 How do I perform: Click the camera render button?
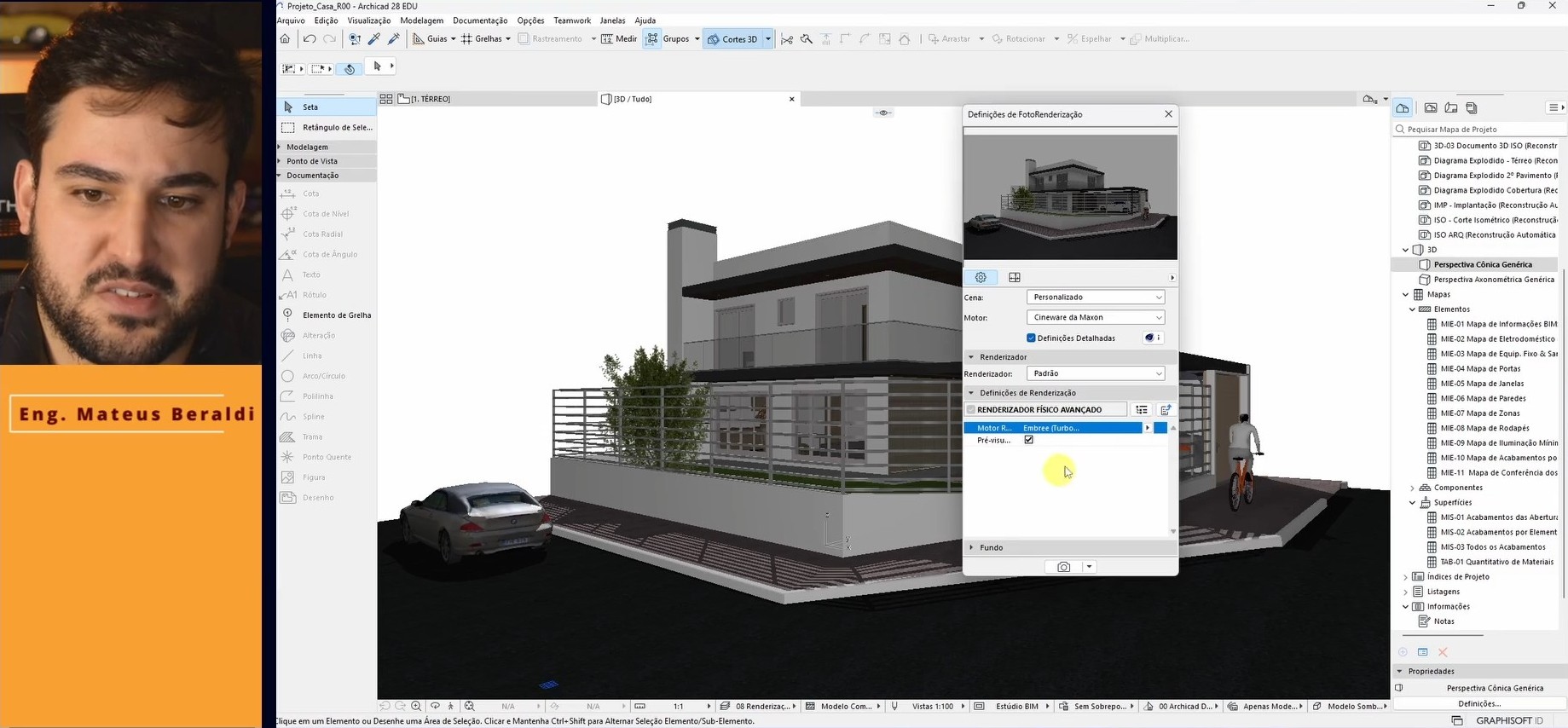(1063, 567)
